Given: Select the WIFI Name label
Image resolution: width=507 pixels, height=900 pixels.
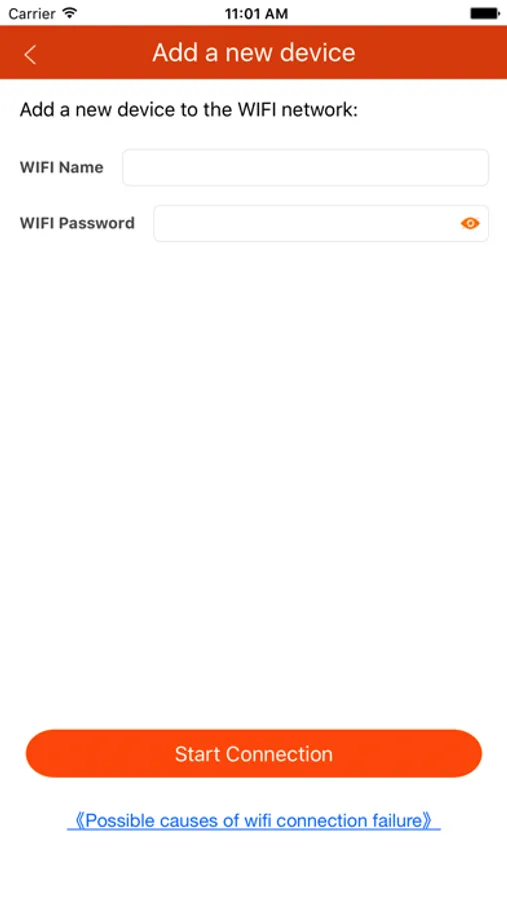Looking at the screenshot, I should click(61, 168).
